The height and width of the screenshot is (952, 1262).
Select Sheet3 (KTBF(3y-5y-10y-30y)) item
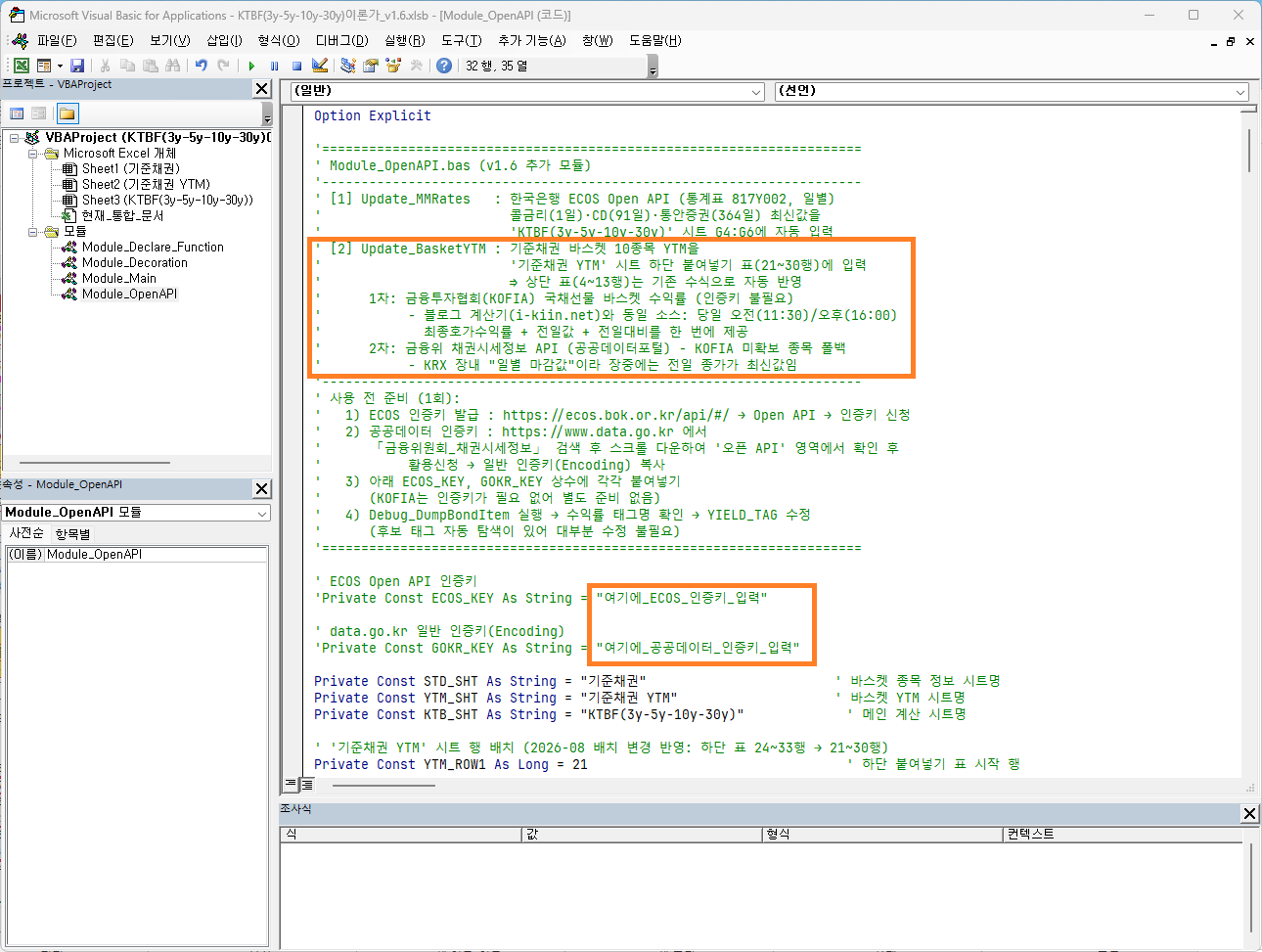(167, 201)
